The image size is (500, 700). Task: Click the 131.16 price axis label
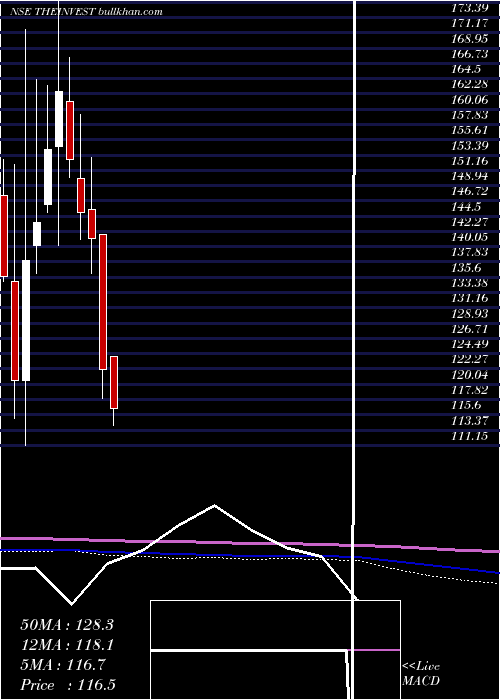tap(470, 298)
